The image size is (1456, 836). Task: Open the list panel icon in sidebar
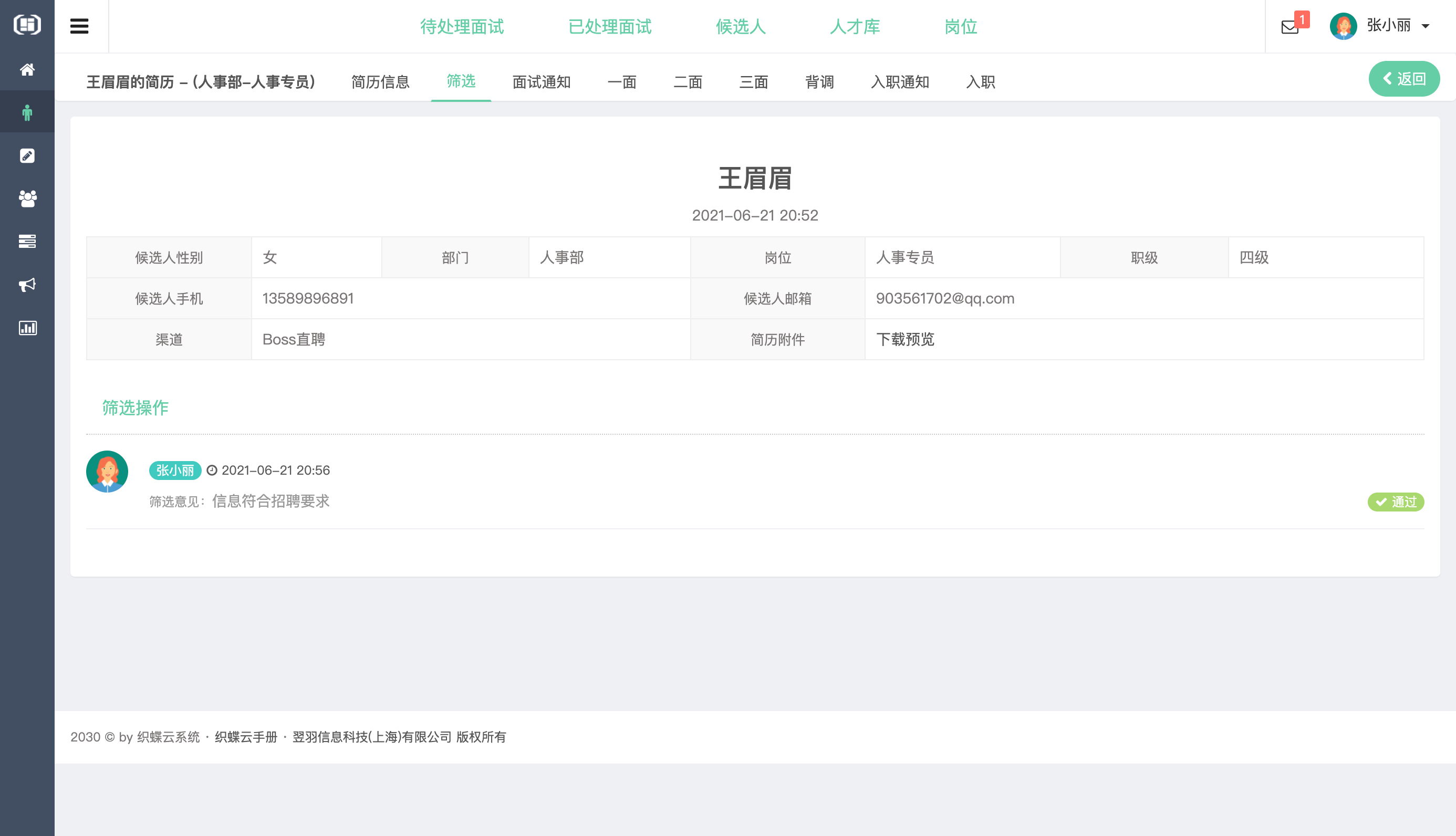[27, 241]
